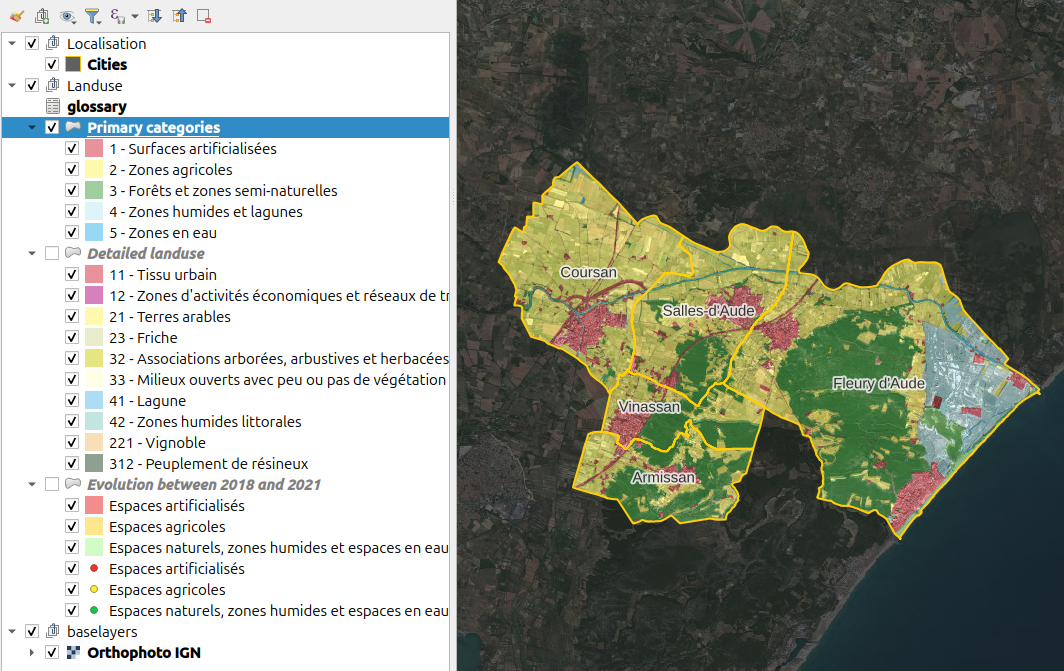Select the 21 - Terres arables row
The image size is (1064, 671).
170,317
